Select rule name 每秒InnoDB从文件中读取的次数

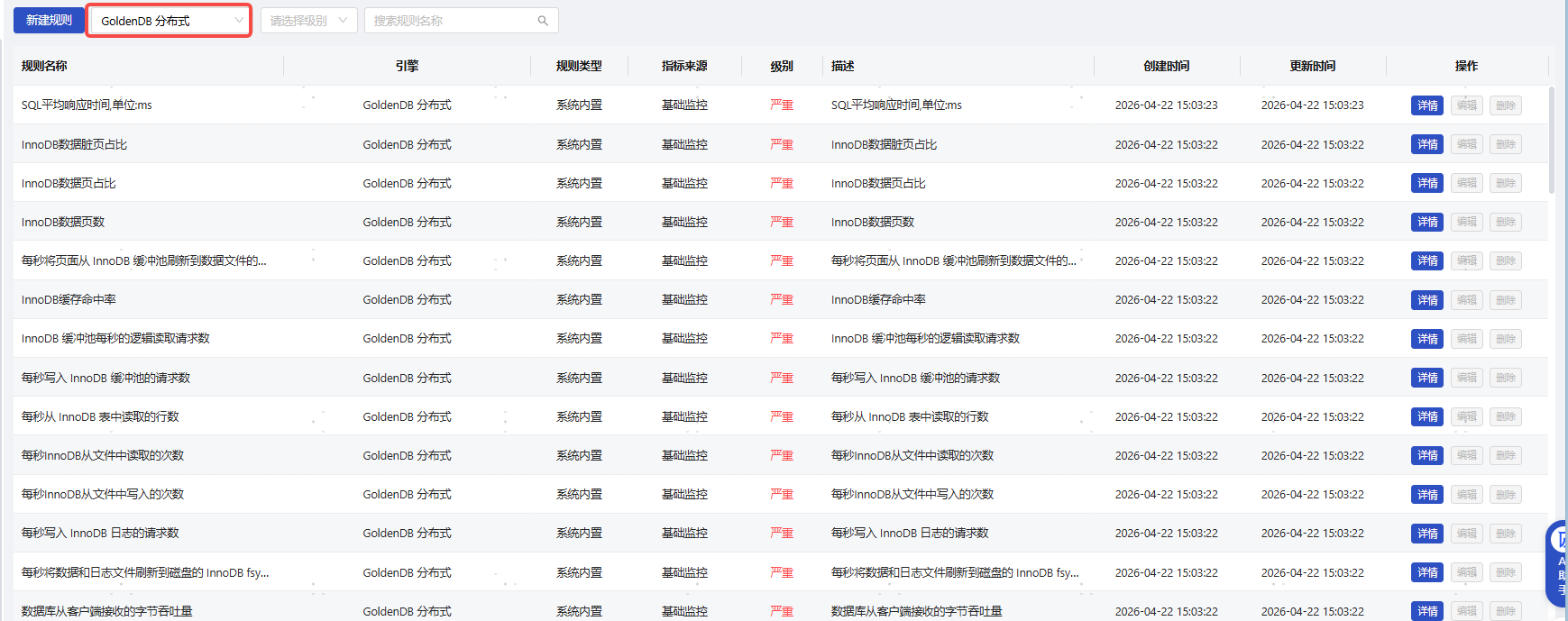coord(103,455)
